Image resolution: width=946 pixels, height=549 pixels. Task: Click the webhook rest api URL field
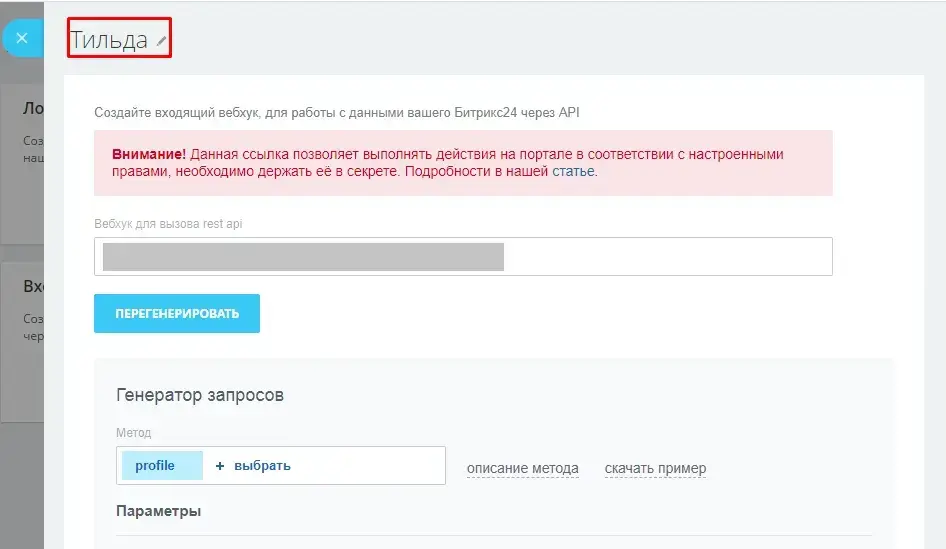pyautogui.click(x=463, y=256)
